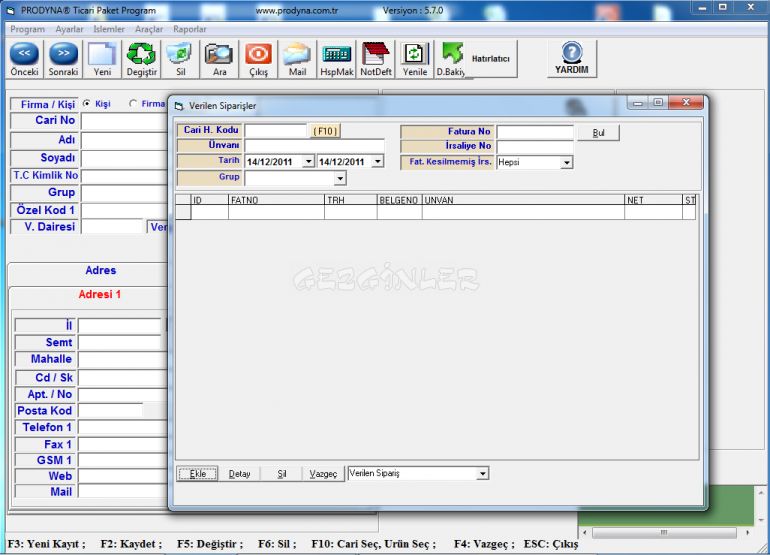Click the FATNO column header
This screenshot has width=770, height=555.
tap(276, 200)
